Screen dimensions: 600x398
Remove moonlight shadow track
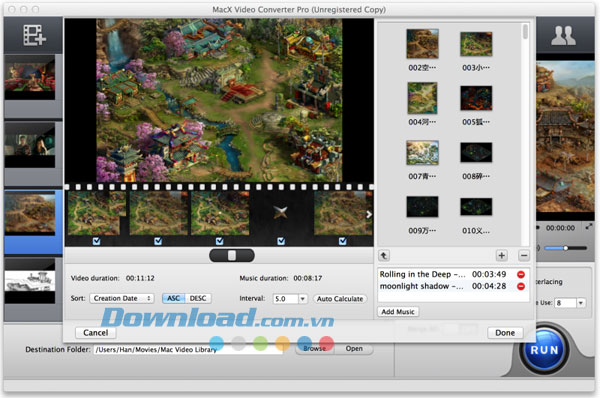pos(521,286)
